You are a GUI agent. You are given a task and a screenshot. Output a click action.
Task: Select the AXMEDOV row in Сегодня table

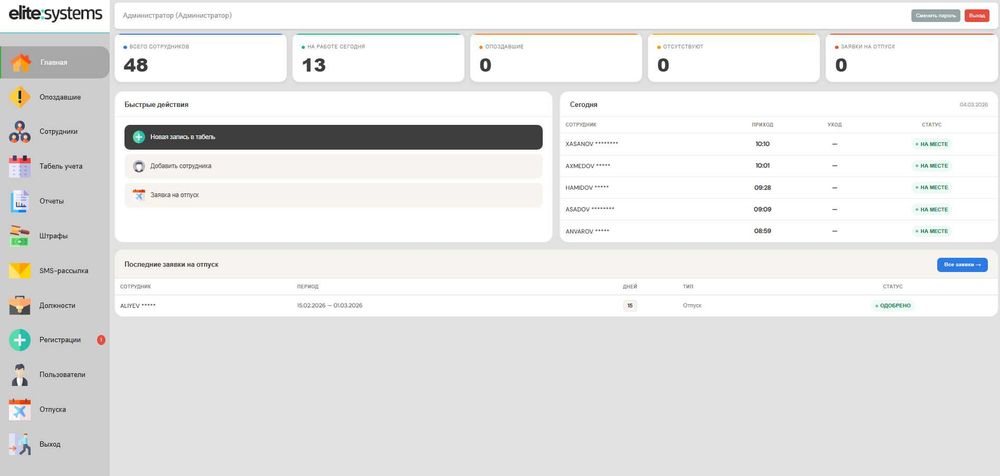(779, 166)
